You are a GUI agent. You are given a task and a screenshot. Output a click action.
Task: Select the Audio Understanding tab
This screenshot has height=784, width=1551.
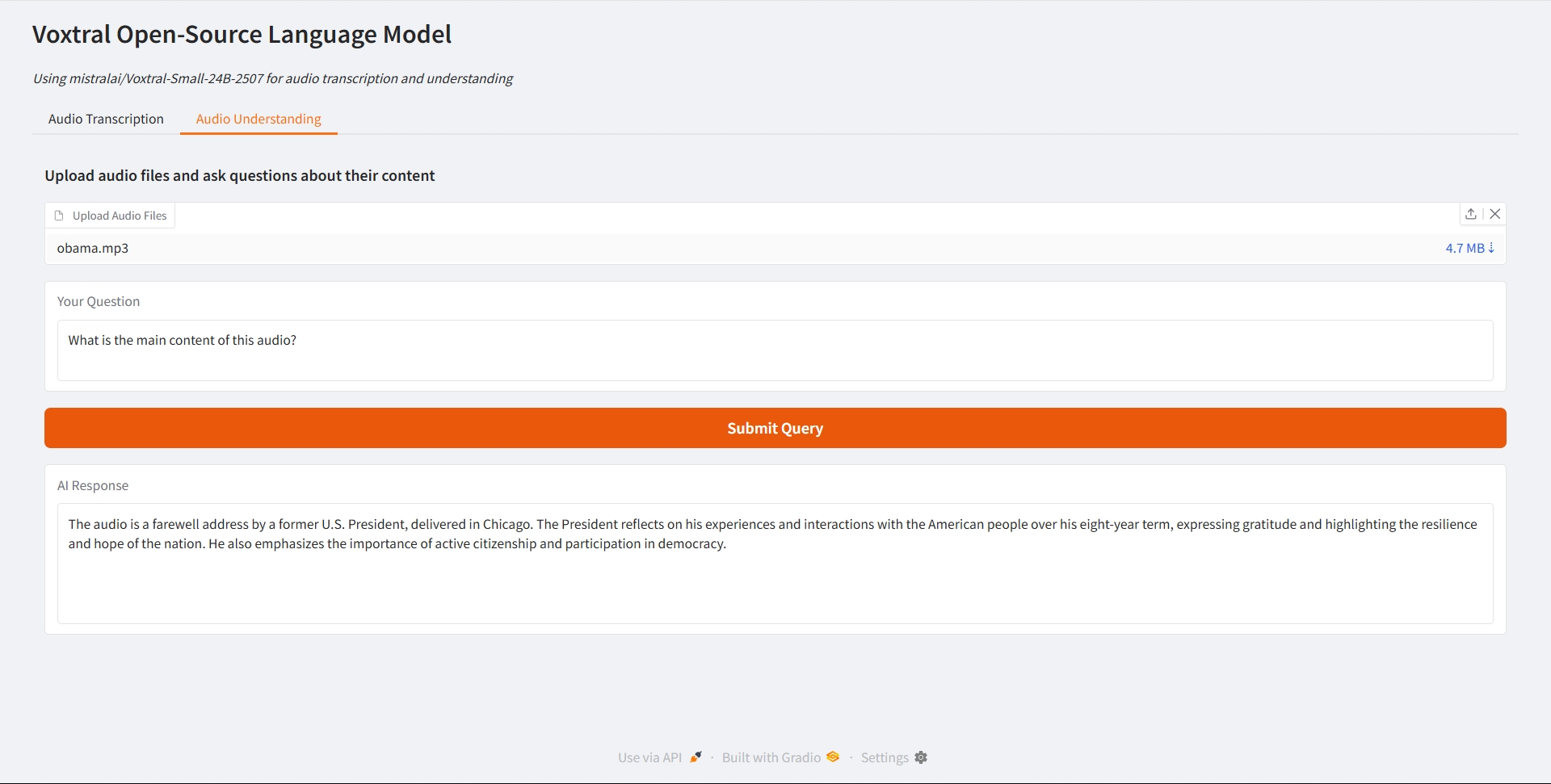click(258, 119)
